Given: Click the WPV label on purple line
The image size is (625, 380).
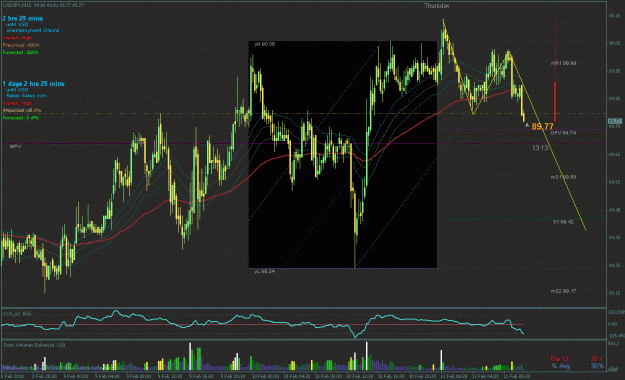Looking at the screenshot, I should [x=15, y=147].
